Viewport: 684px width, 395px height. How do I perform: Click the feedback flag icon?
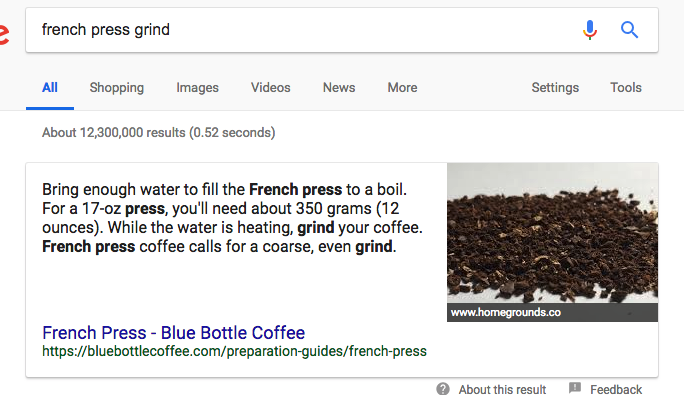pyautogui.click(x=575, y=387)
